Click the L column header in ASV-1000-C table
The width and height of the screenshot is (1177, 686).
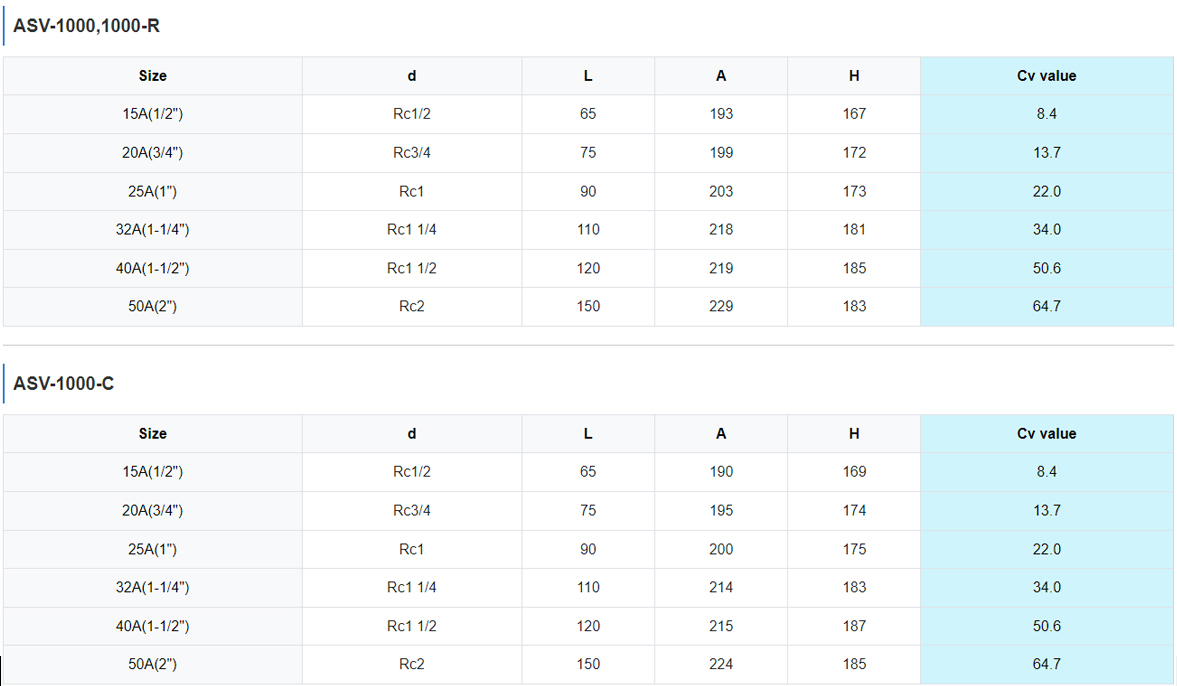pos(588,434)
